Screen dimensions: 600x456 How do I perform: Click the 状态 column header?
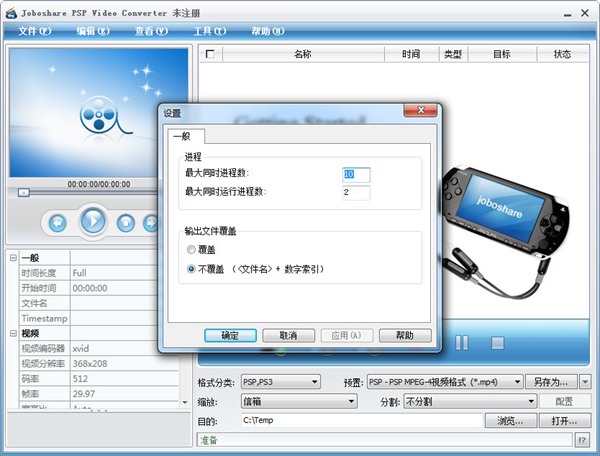(x=562, y=54)
